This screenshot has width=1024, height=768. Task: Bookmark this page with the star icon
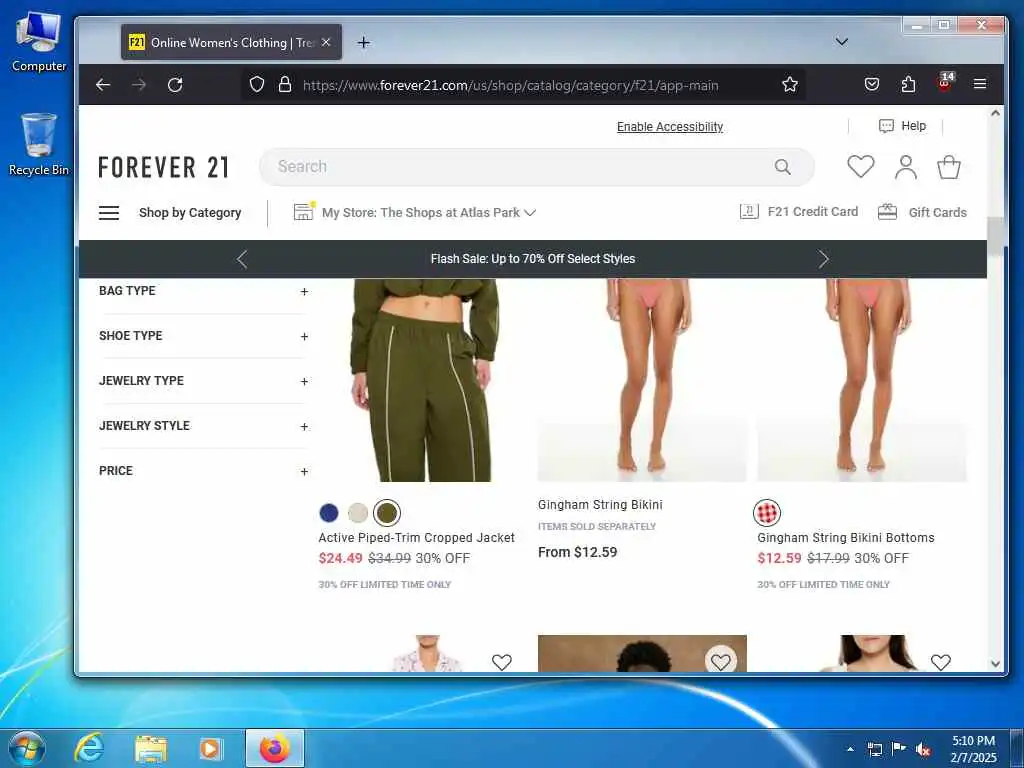tap(790, 84)
